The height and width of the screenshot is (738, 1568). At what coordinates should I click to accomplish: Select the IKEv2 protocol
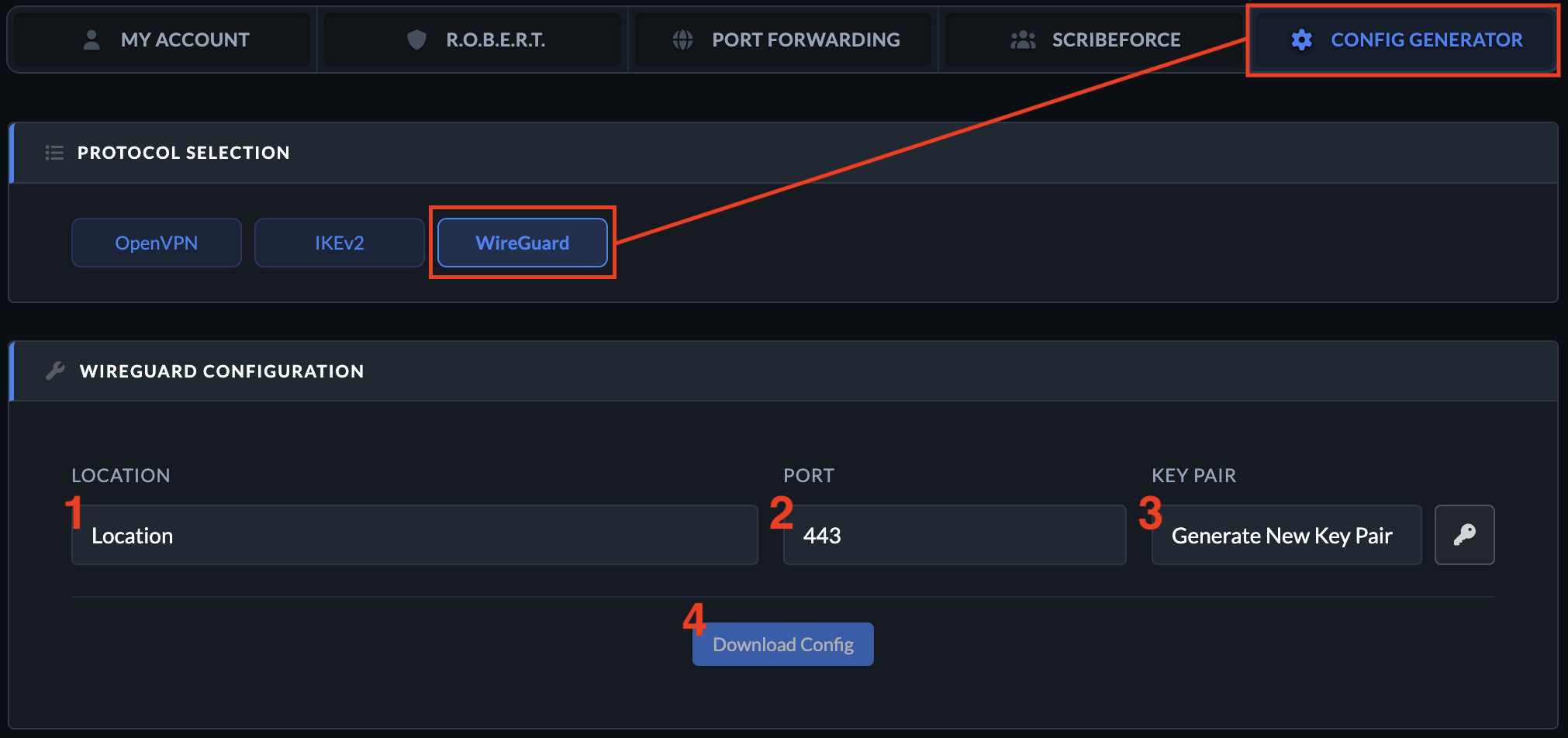[x=339, y=242]
